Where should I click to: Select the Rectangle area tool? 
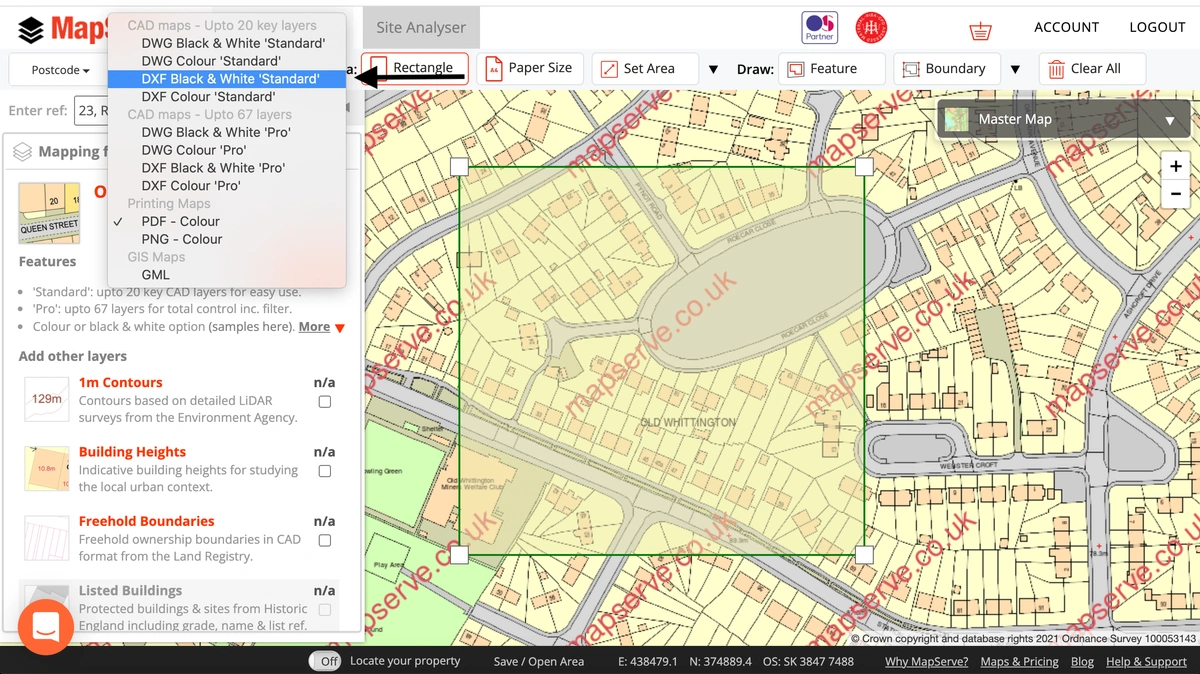click(x=415, y=68)
